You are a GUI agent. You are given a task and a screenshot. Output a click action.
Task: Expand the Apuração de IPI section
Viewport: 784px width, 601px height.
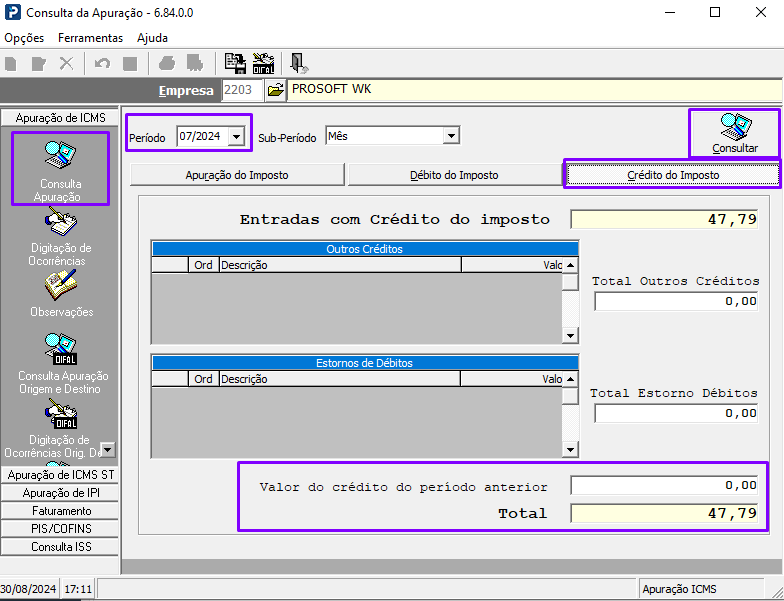(60, 493)
